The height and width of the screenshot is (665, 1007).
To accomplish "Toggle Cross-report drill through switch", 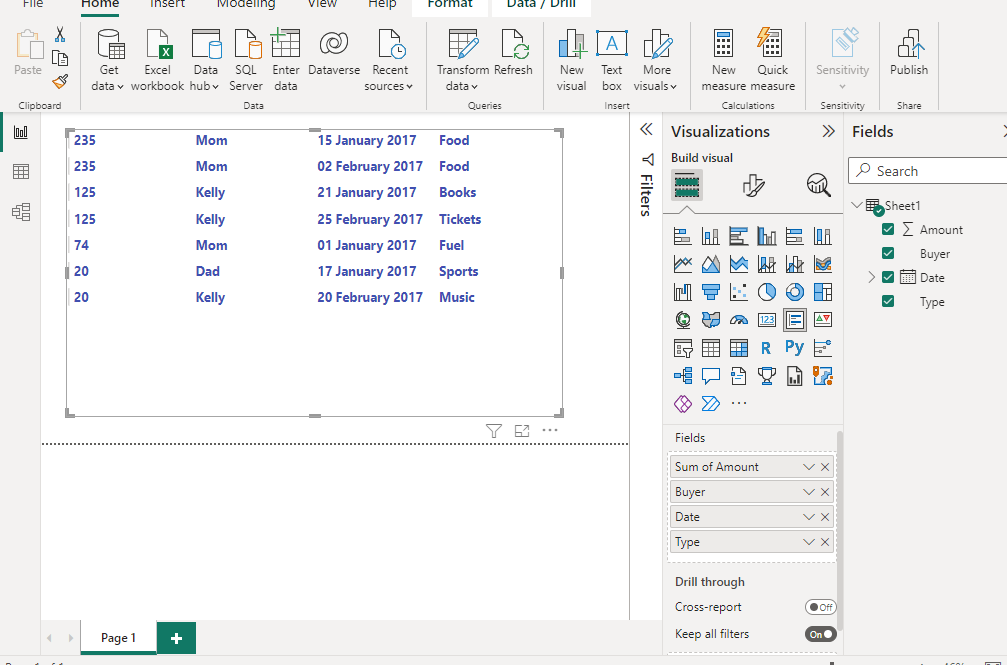I will point(821,607).
